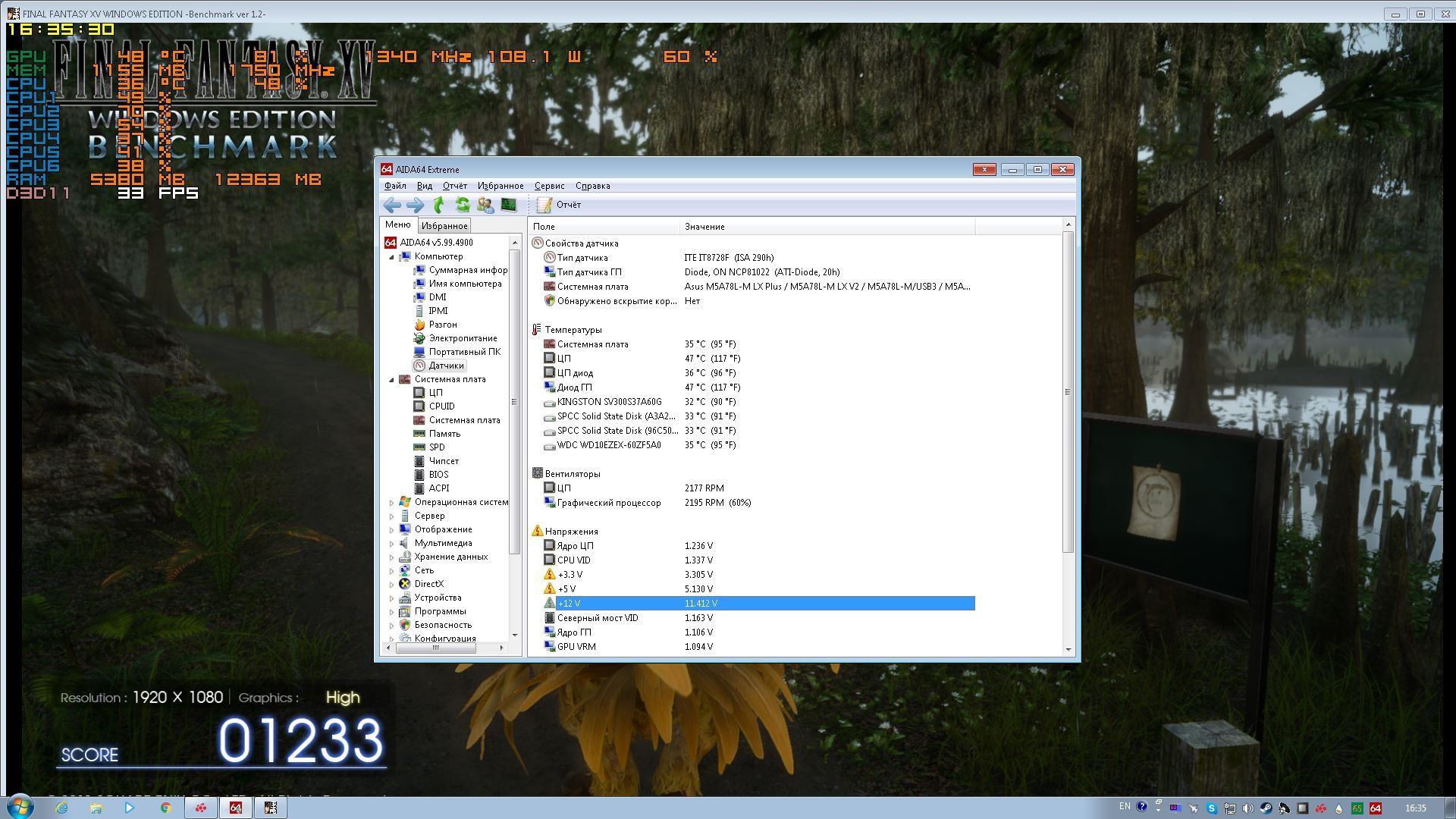The width and height of the screenshot is (1456, 819).
Task: Expand the Отображение tree node
Action: tap(392, 530)
